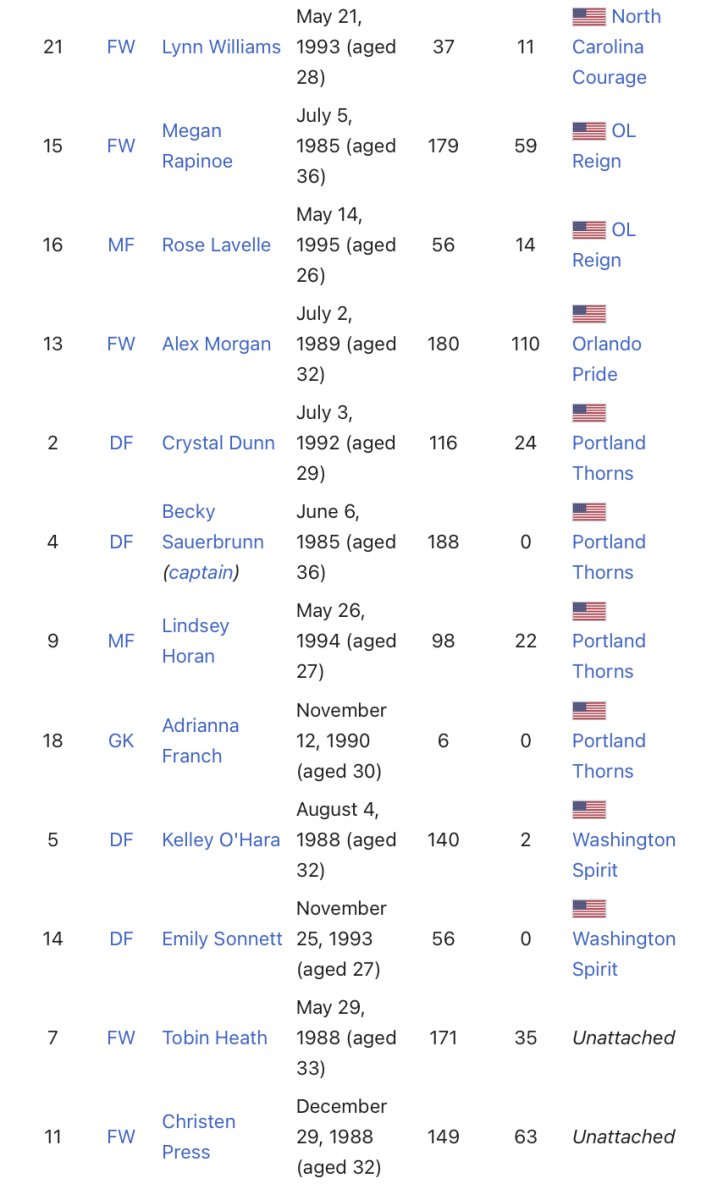701x1200 pixels.
Task: Click the US flag in Kelley O'Hara's row
Action: [x=589, y=810]
